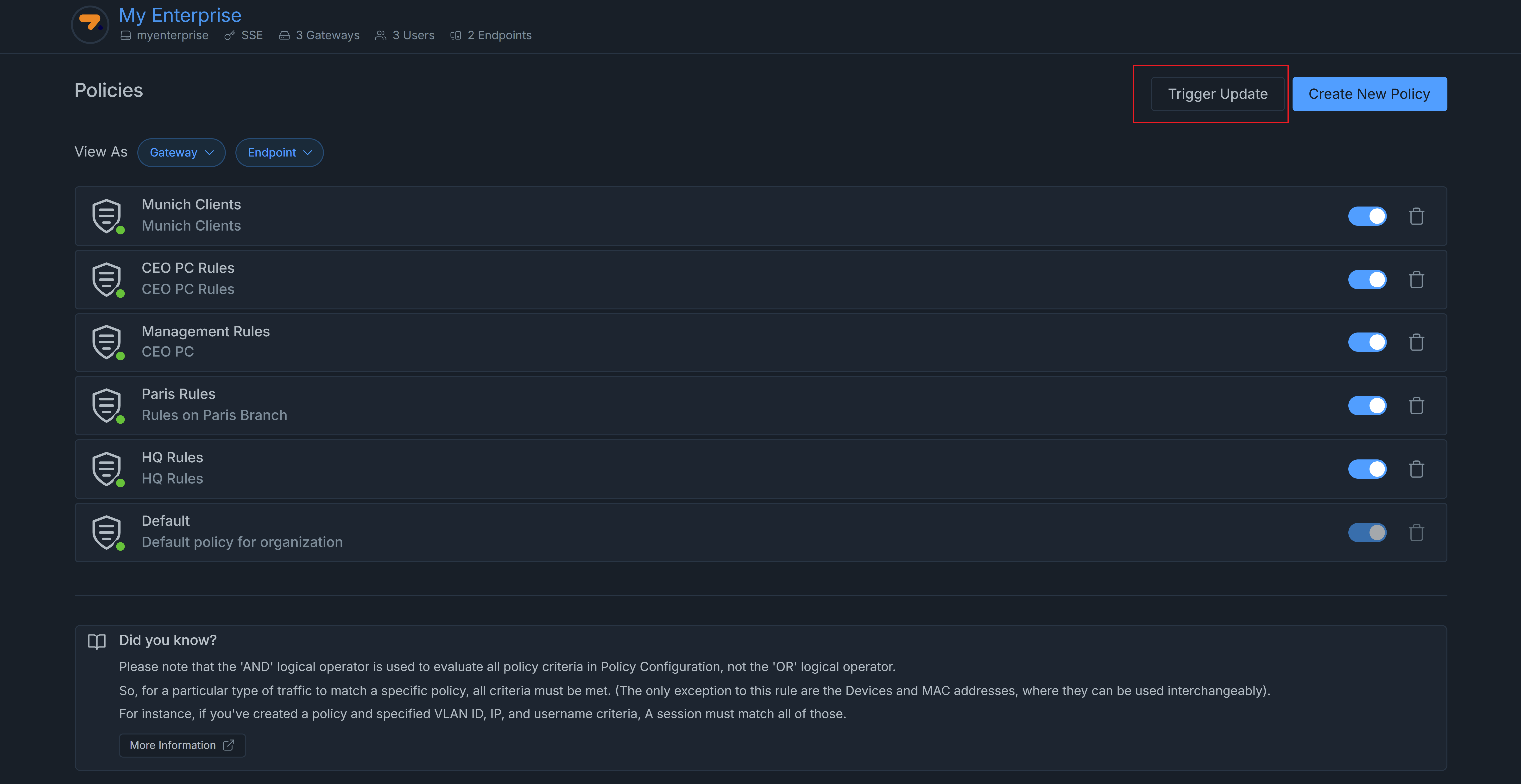
Task: Click the myenterprise label
Action: [x=172, y=35]
